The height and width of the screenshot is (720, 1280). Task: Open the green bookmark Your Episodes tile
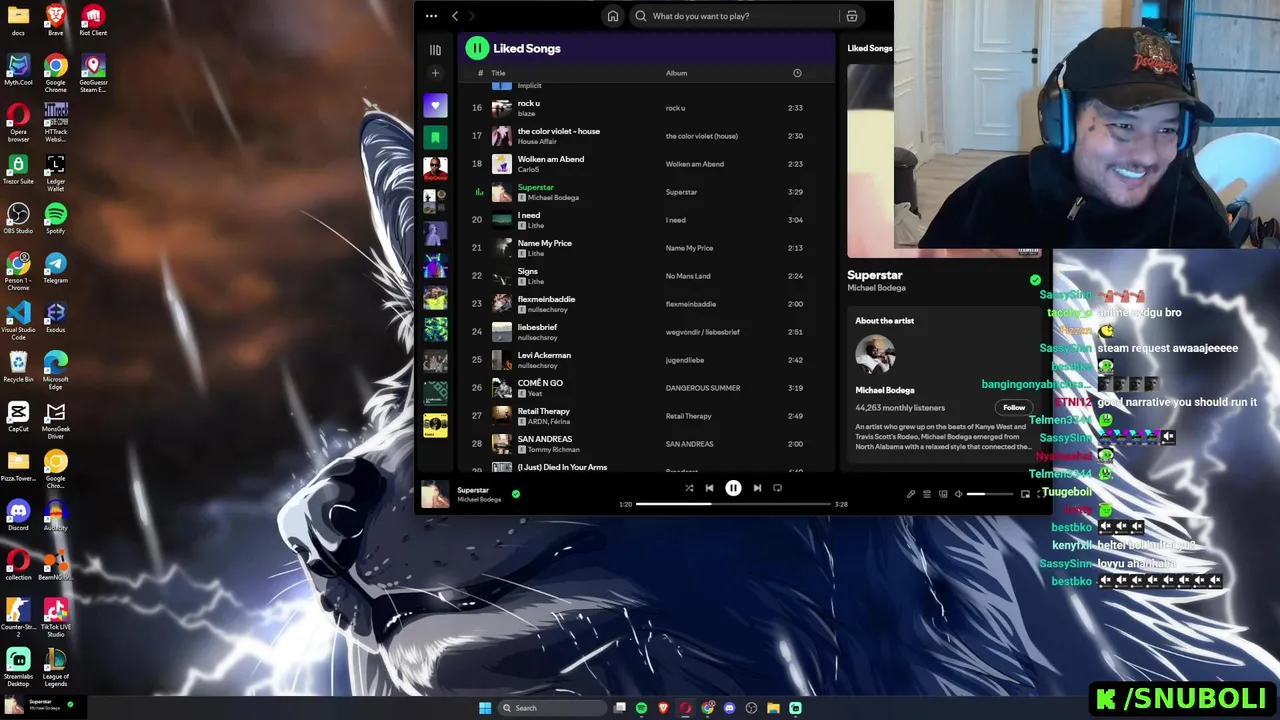435,137
